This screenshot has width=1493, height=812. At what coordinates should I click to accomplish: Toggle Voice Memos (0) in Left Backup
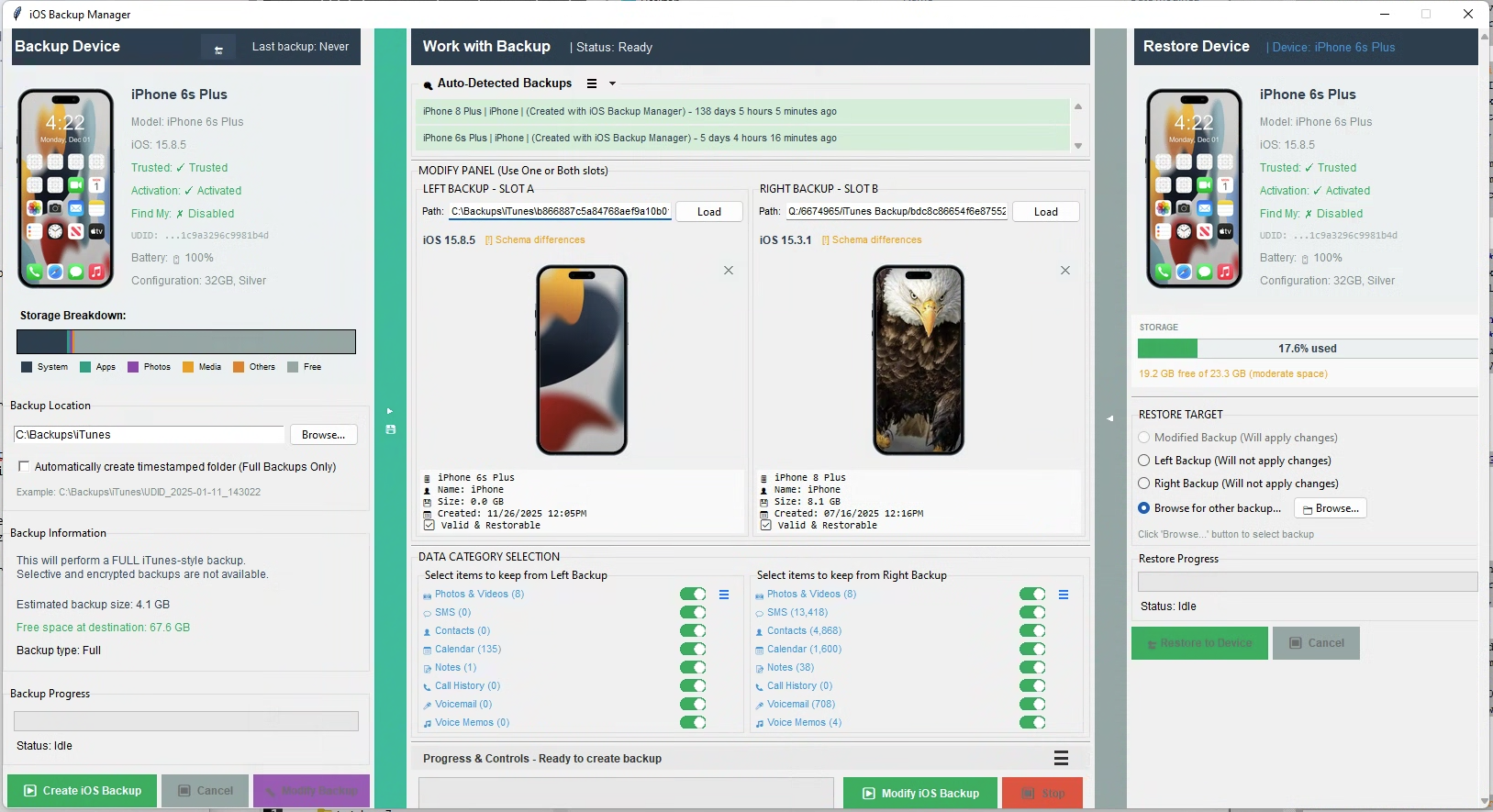[x=693, y=723]
